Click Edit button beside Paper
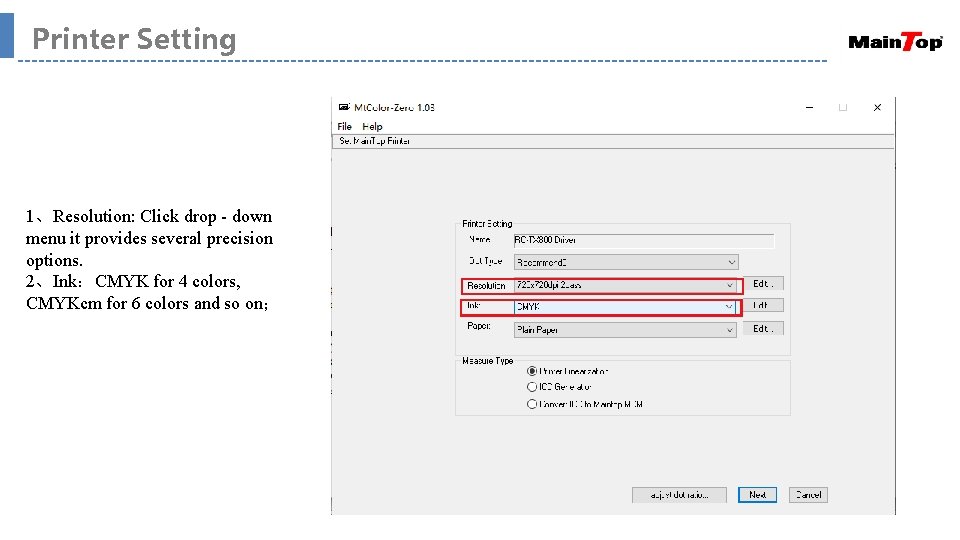960x540 pixels. (x=763, y=329)
